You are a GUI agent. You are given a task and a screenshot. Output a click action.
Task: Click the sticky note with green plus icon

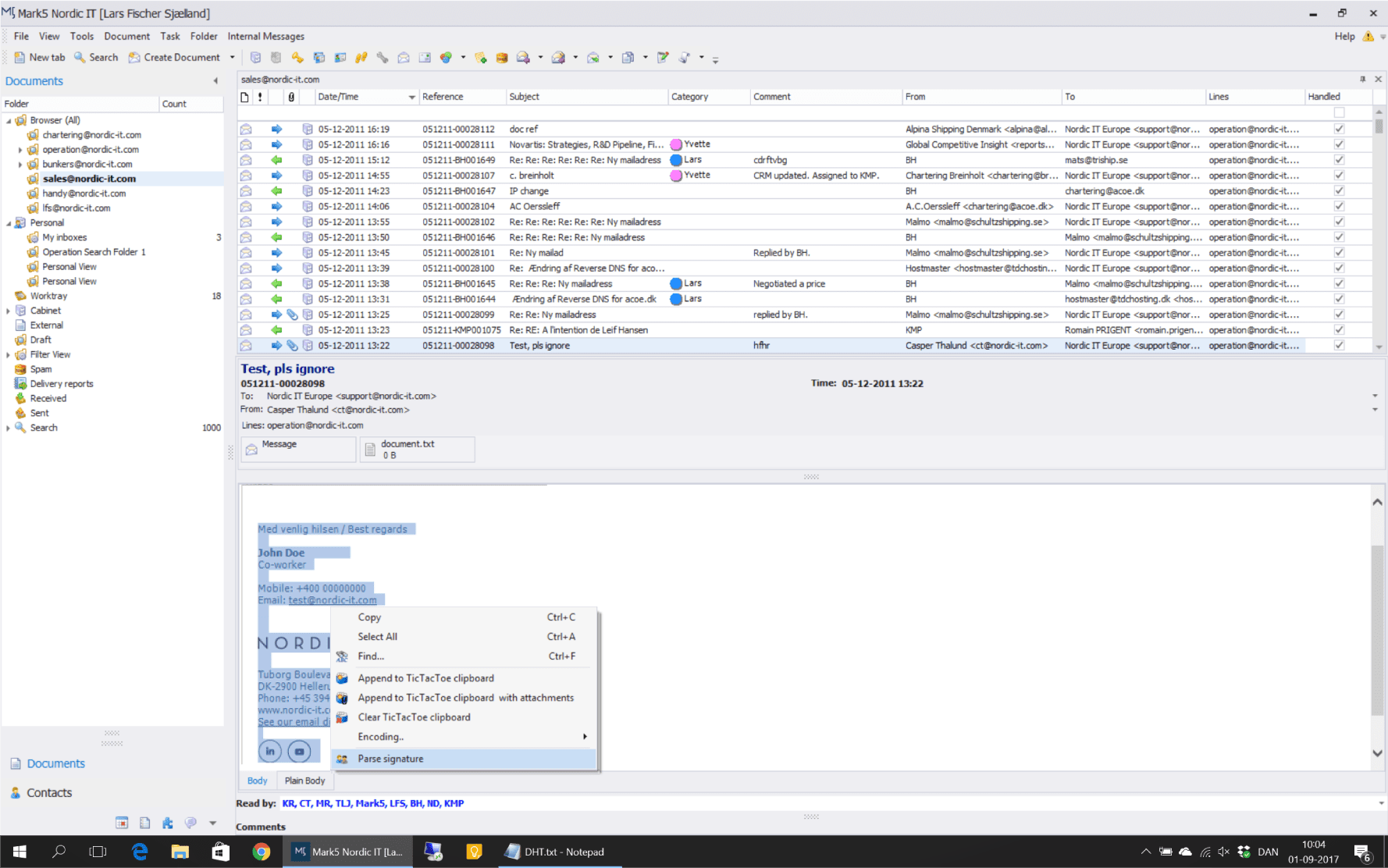coord(481,57)
